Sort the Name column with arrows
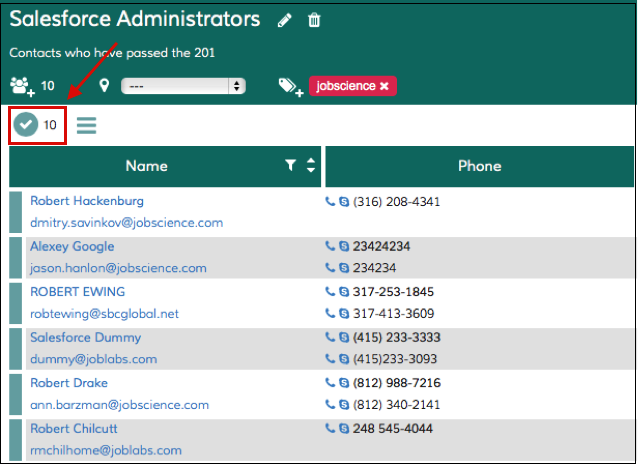The height and width of the screenshot is (465, 638). 311,165
